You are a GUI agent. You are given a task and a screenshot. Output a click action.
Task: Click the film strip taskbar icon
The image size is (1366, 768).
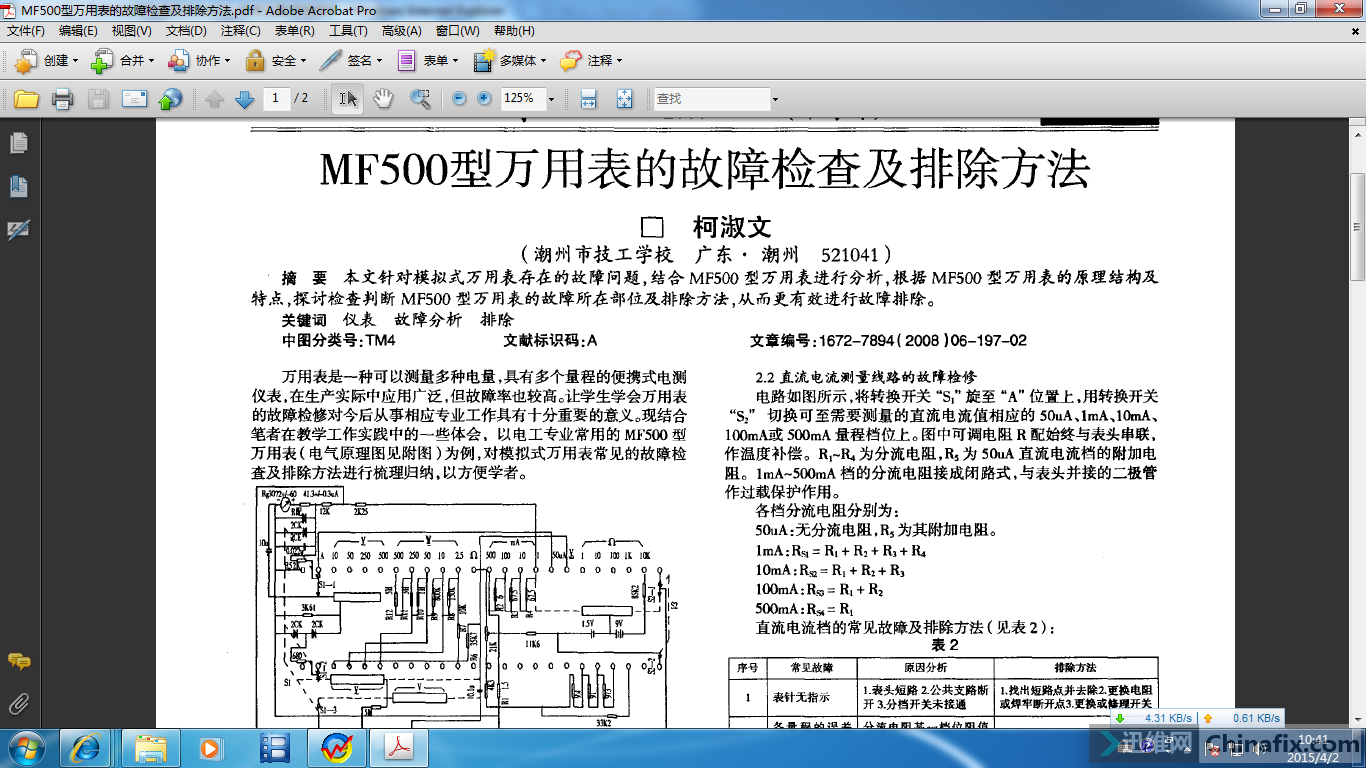coord(274,747)
